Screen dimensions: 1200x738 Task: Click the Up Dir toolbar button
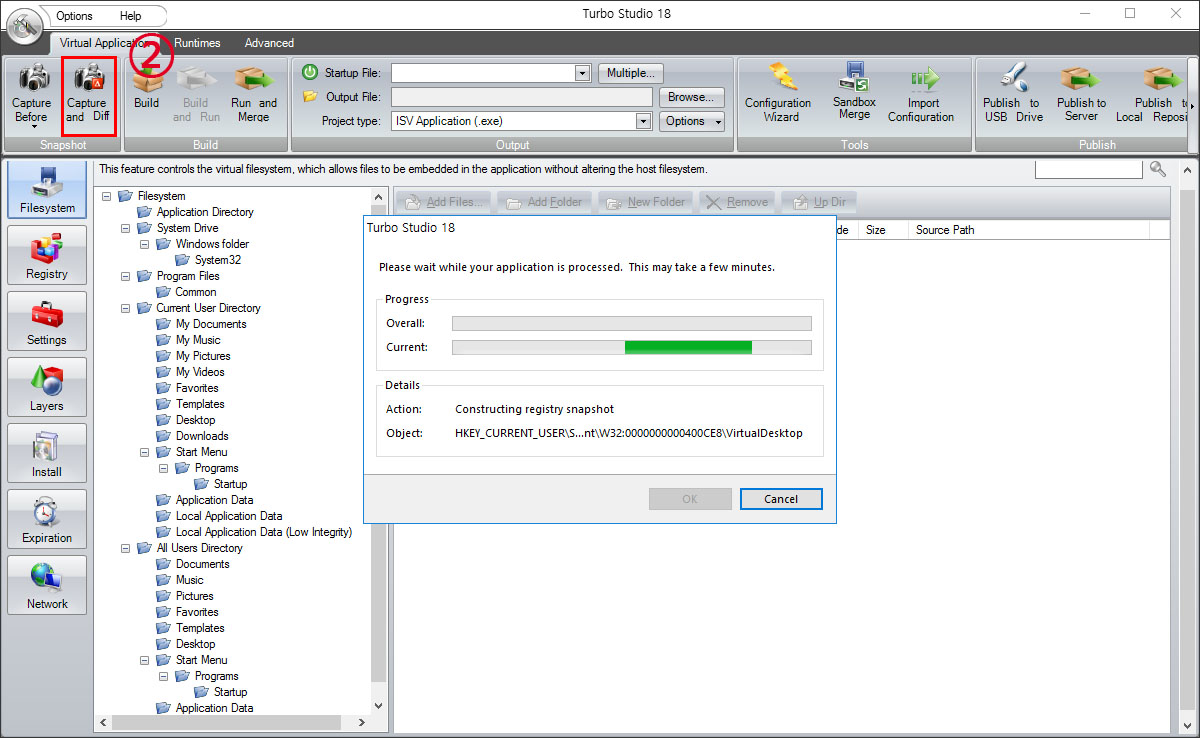pos(819,202)
